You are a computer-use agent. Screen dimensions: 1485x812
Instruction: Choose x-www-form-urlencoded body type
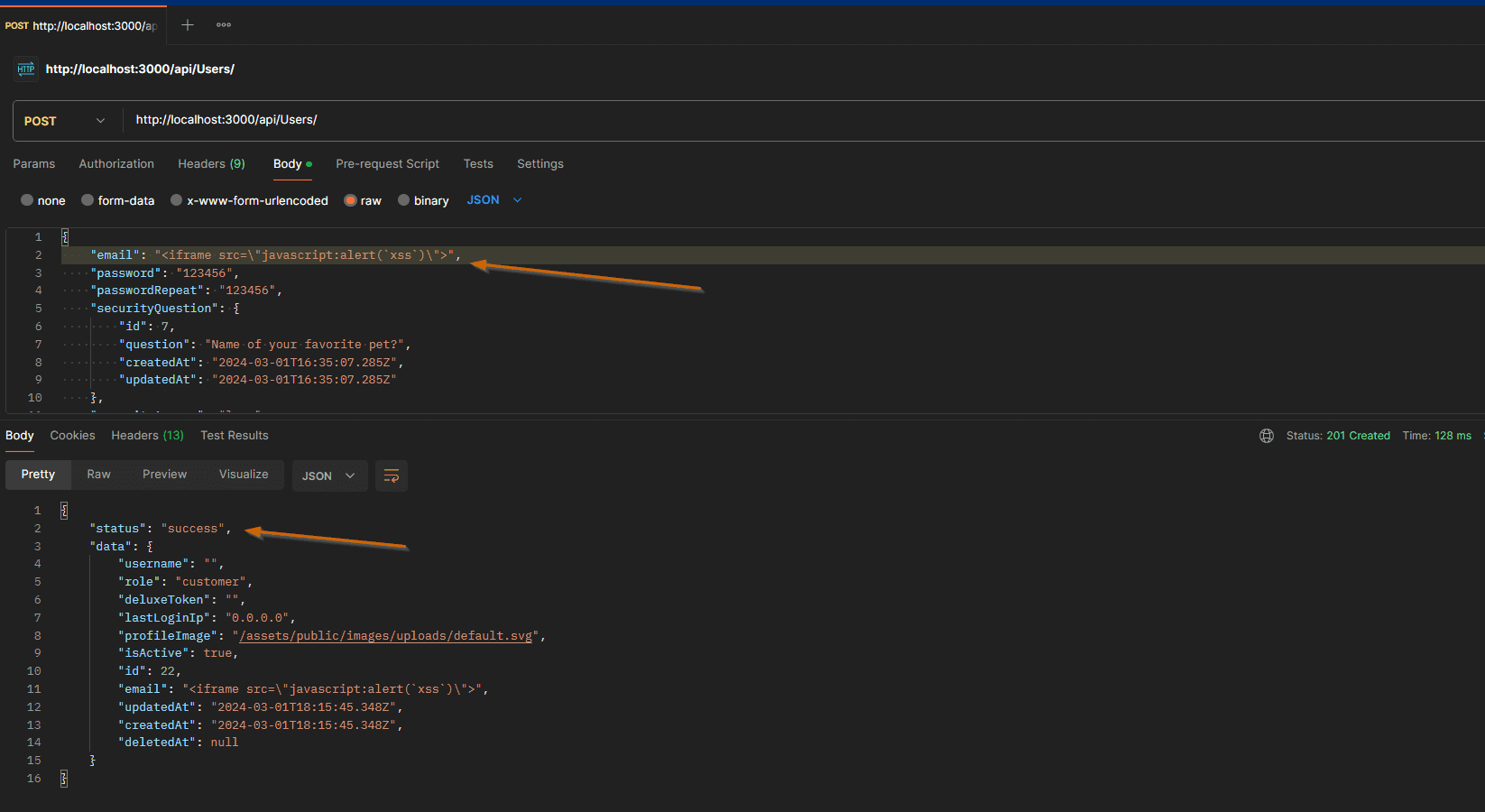coord(177,200)
